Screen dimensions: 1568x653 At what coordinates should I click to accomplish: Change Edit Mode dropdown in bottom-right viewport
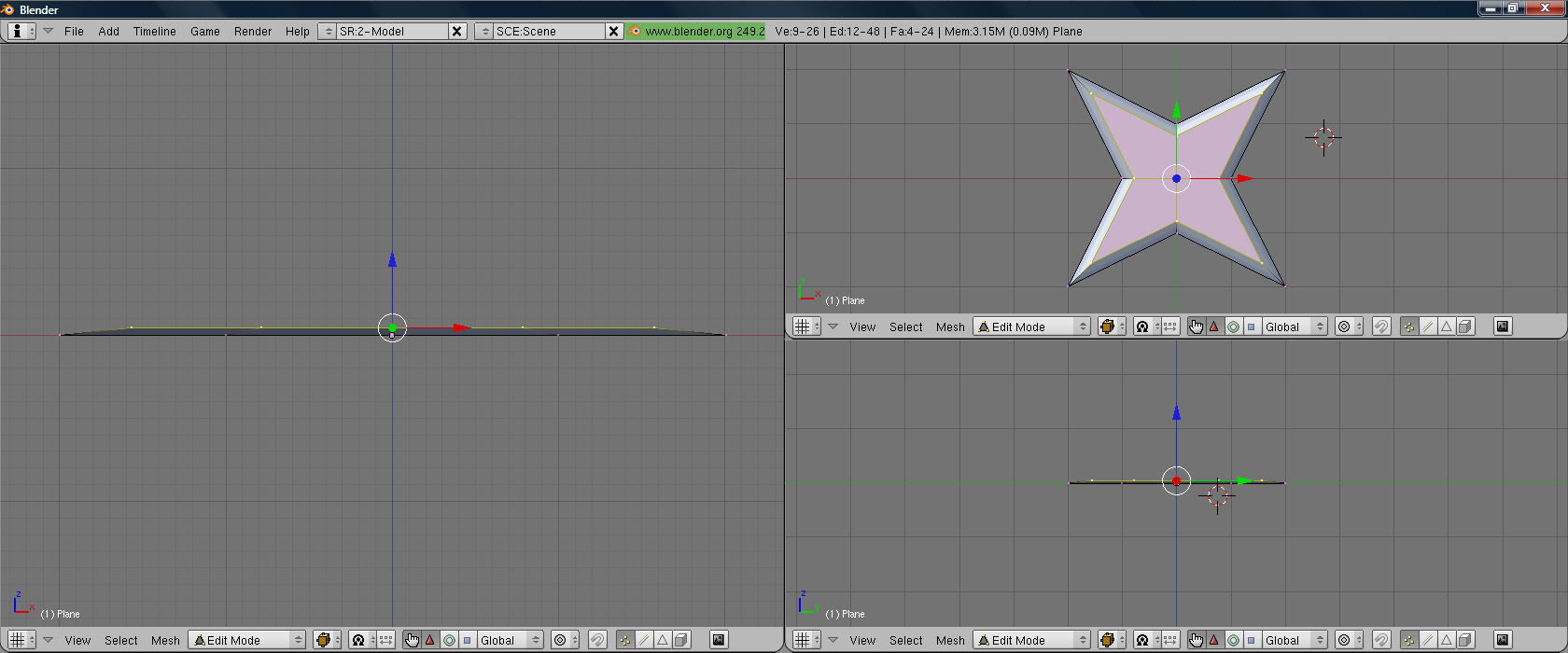coord(1032,640)
